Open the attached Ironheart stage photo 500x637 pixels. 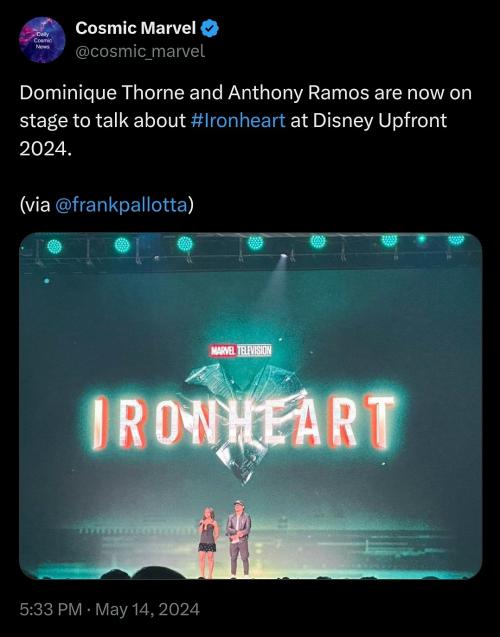[x=251, y=406]
